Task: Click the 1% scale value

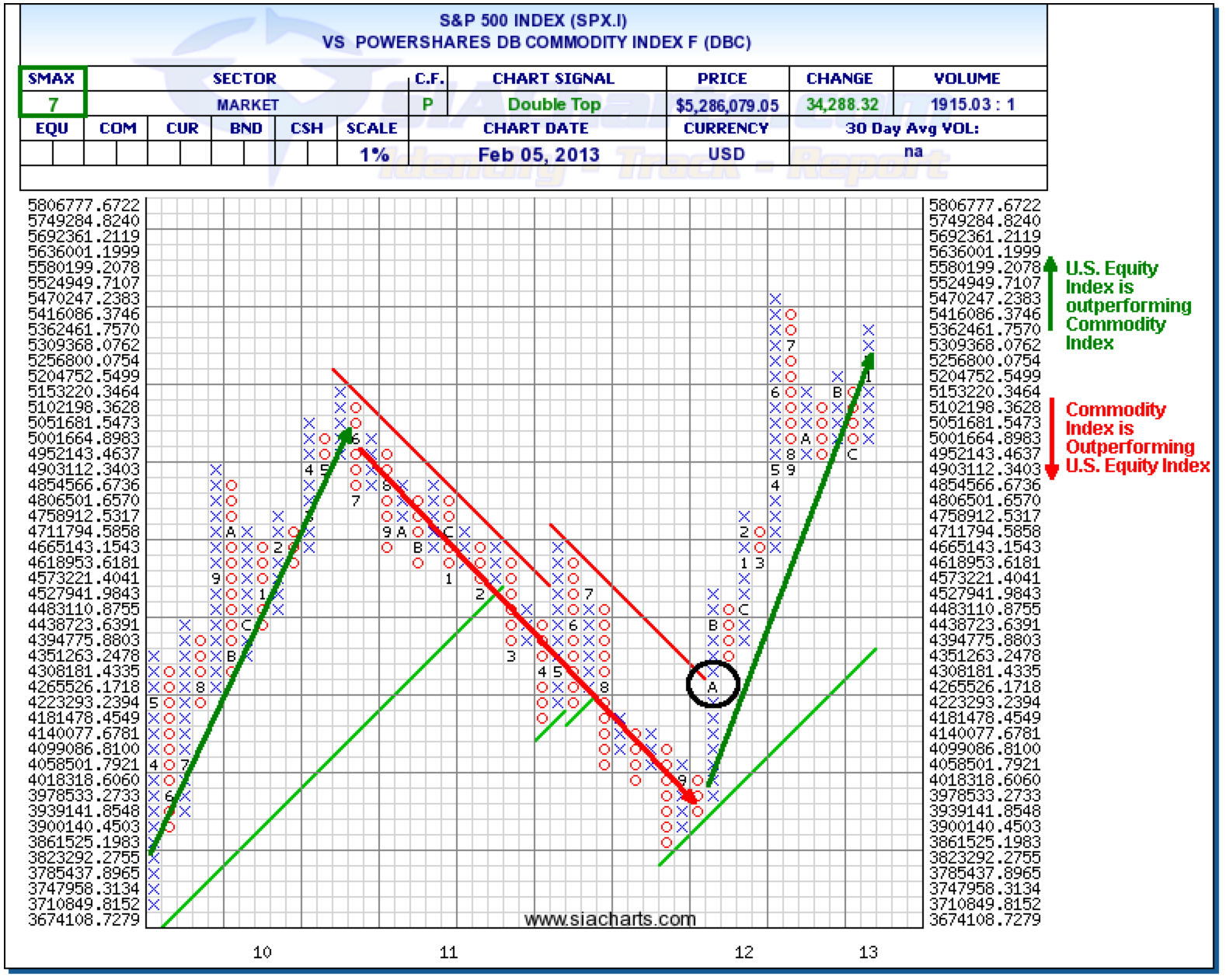Action: (x=374, y=155)
